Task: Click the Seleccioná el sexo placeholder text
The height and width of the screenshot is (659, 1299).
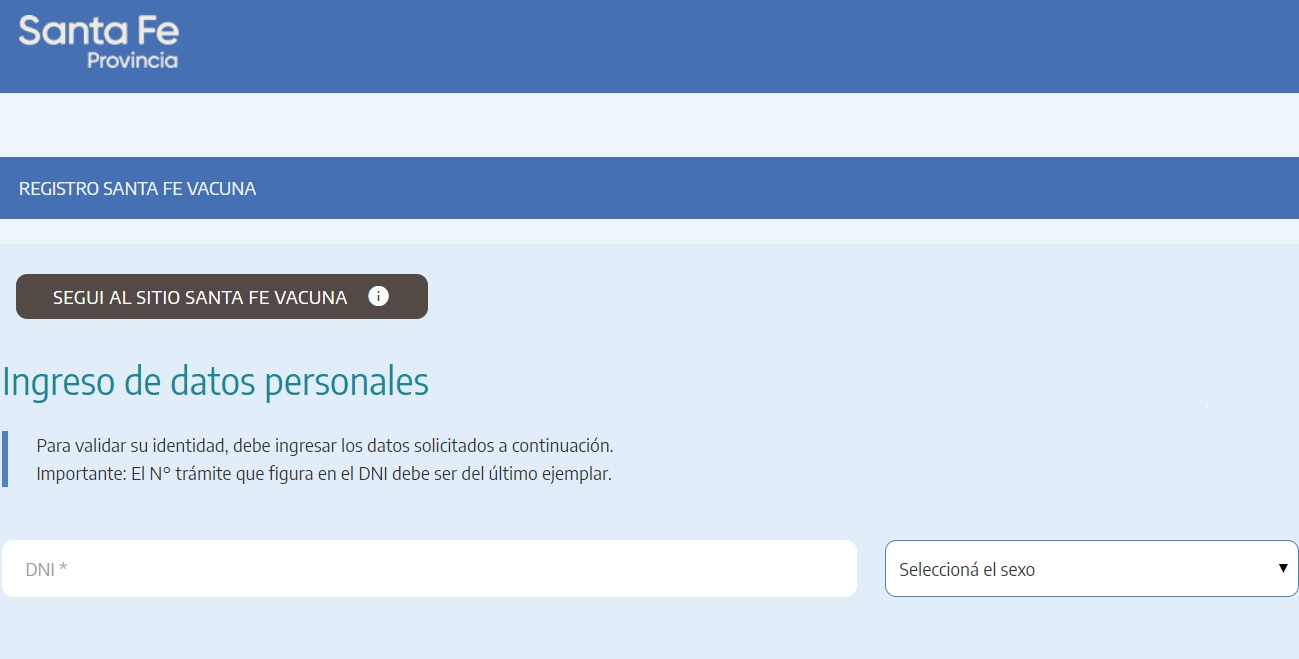Action: tap(966, 570)
